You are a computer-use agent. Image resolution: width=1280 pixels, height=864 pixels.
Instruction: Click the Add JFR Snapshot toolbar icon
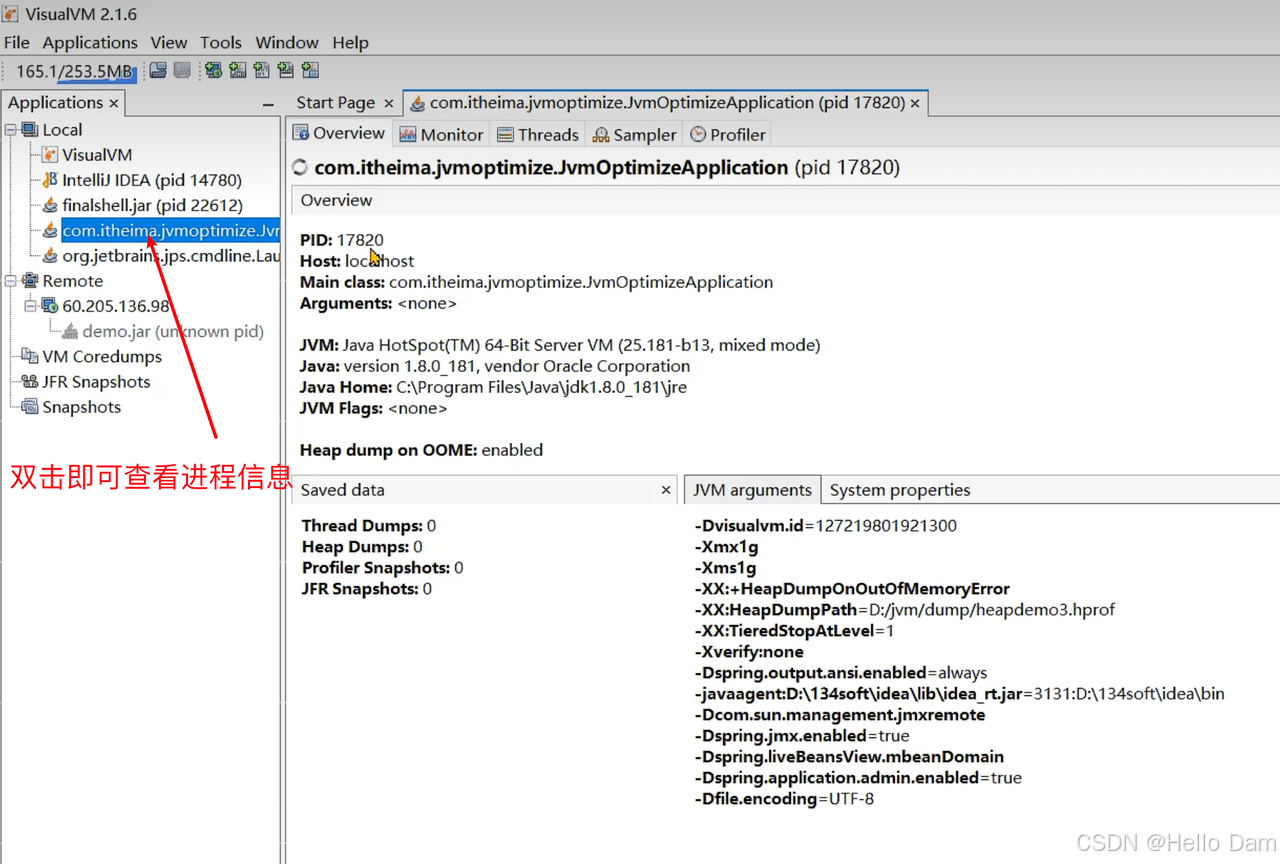coord(285,70)
